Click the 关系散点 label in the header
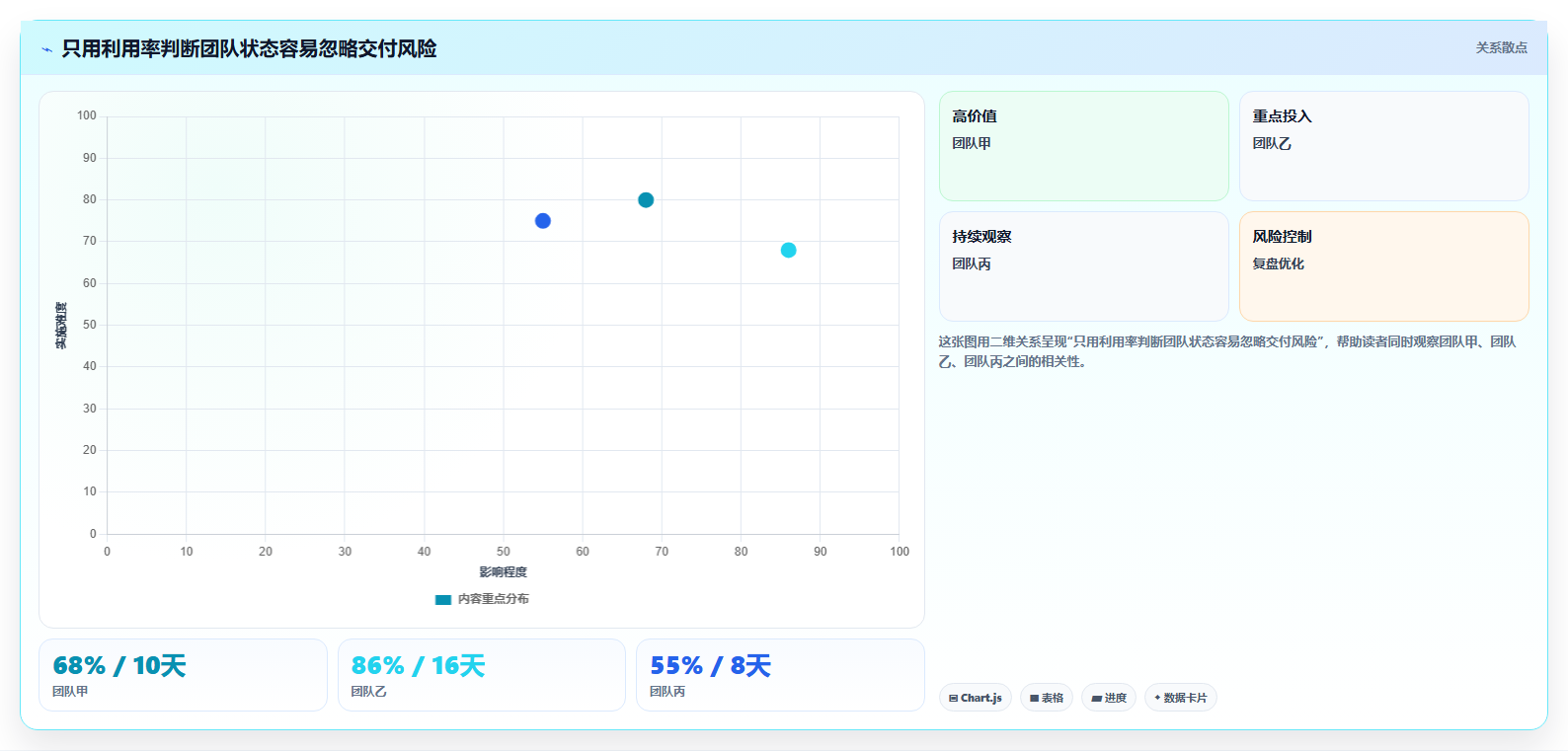The image size is (1568, 751). pyautogui.click(x=1501, y=47)
